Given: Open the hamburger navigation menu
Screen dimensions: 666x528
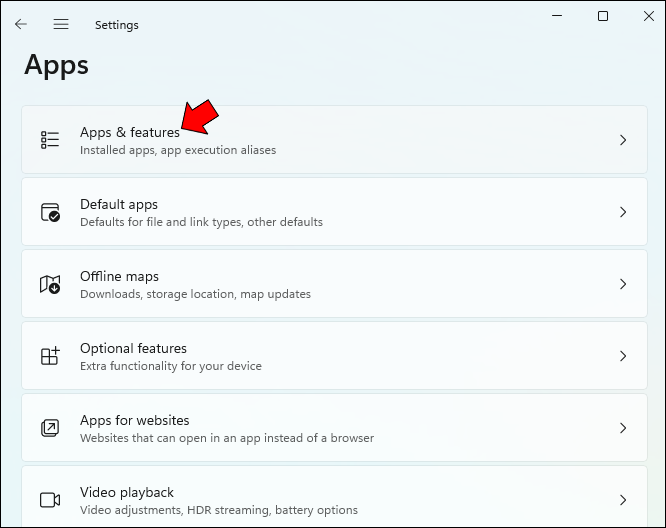Looking at the screenshot, I should [61, 24].
